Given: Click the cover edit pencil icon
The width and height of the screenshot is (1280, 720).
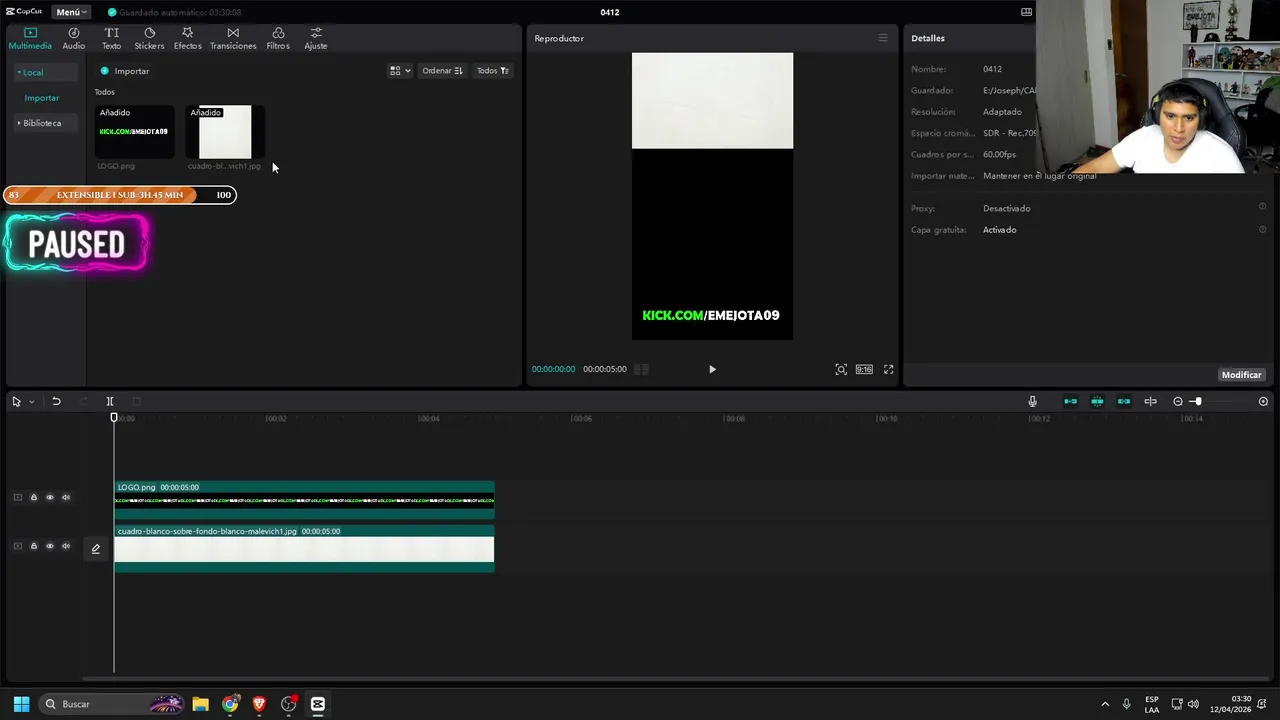Looking at the screenshot, I should (x=96, y=548).
